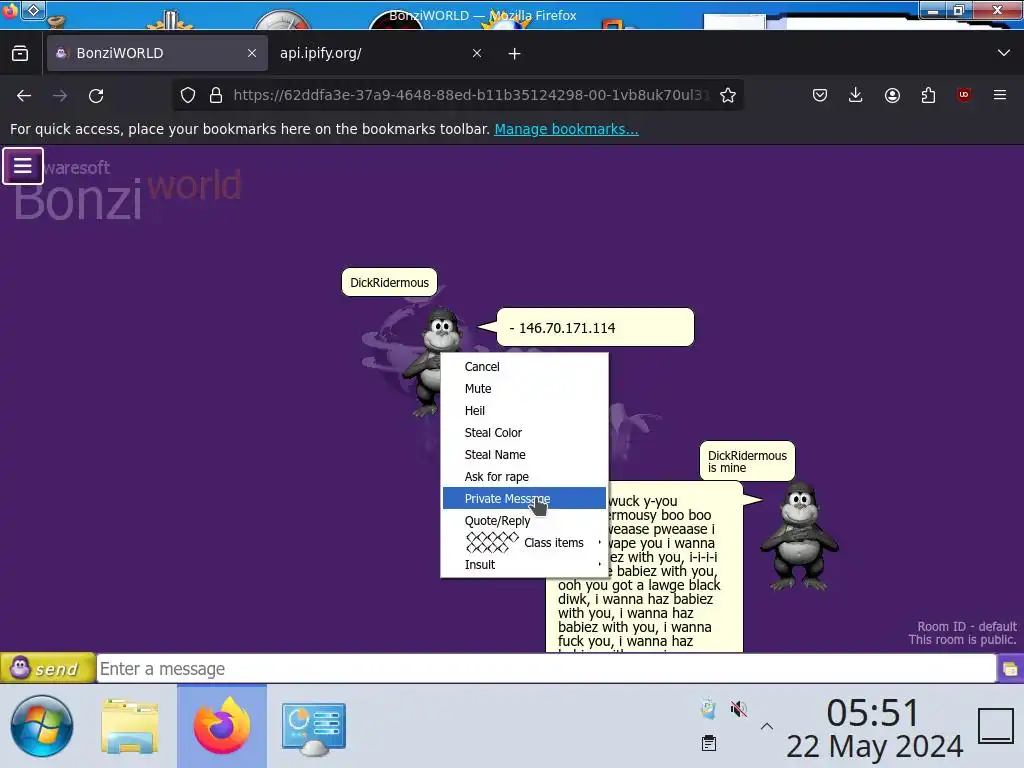Click the right-side Bonzi gorilla
The image size is (1024, 768).
799,537
